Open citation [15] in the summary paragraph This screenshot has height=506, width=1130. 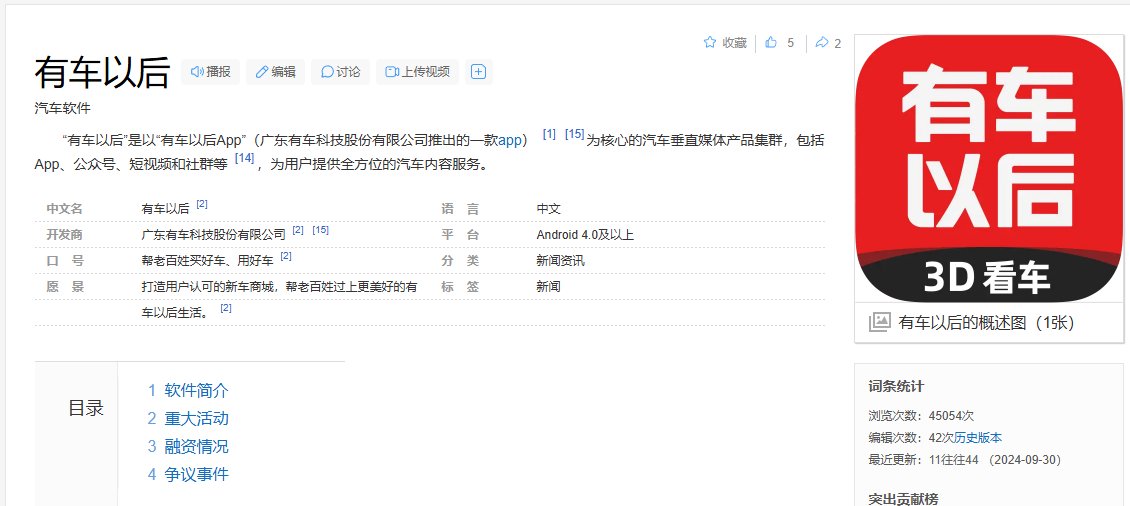tap(574, 134)
